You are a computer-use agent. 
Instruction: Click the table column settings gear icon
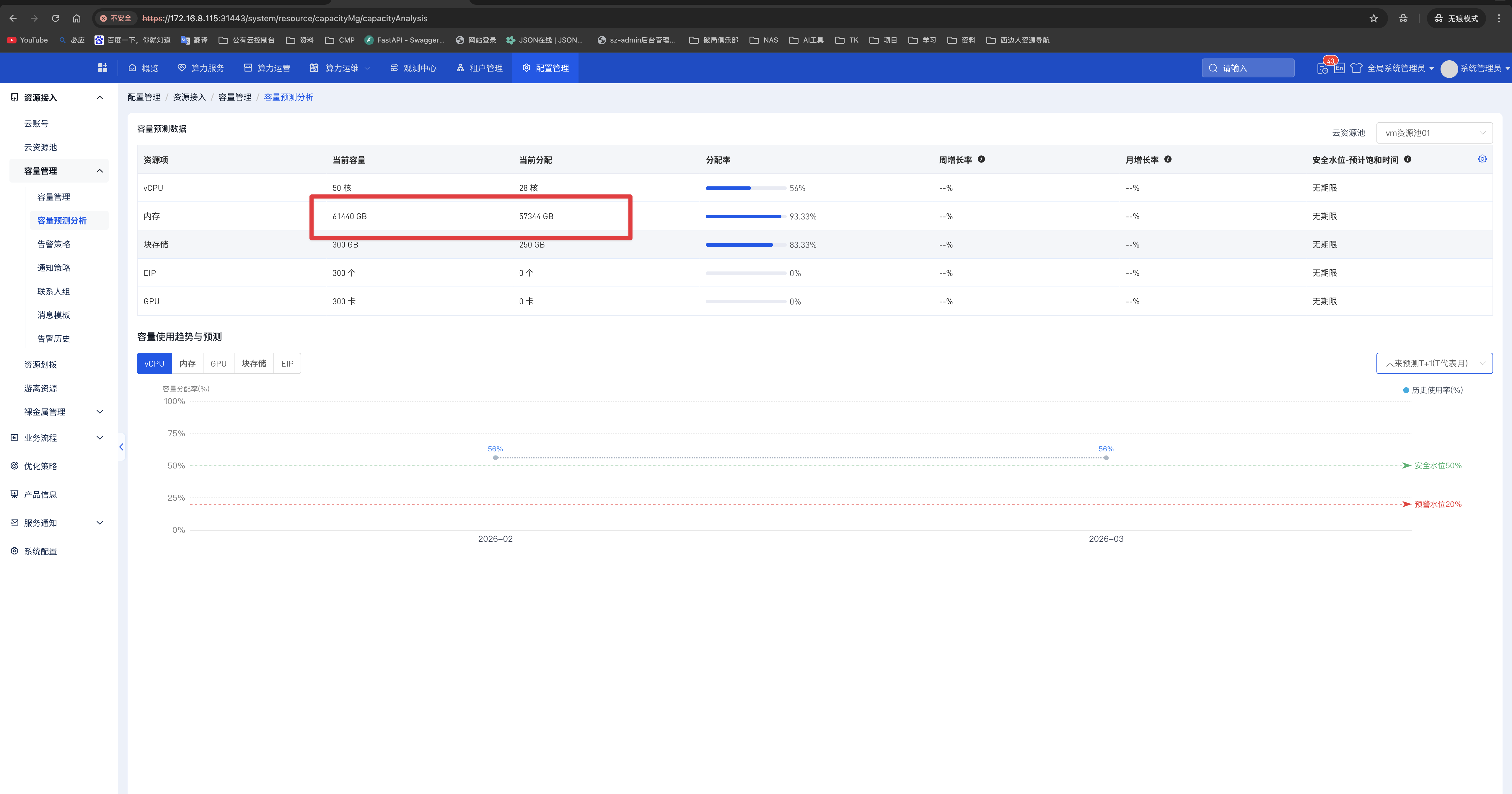pyautogui.click(x=1482, y=159)
